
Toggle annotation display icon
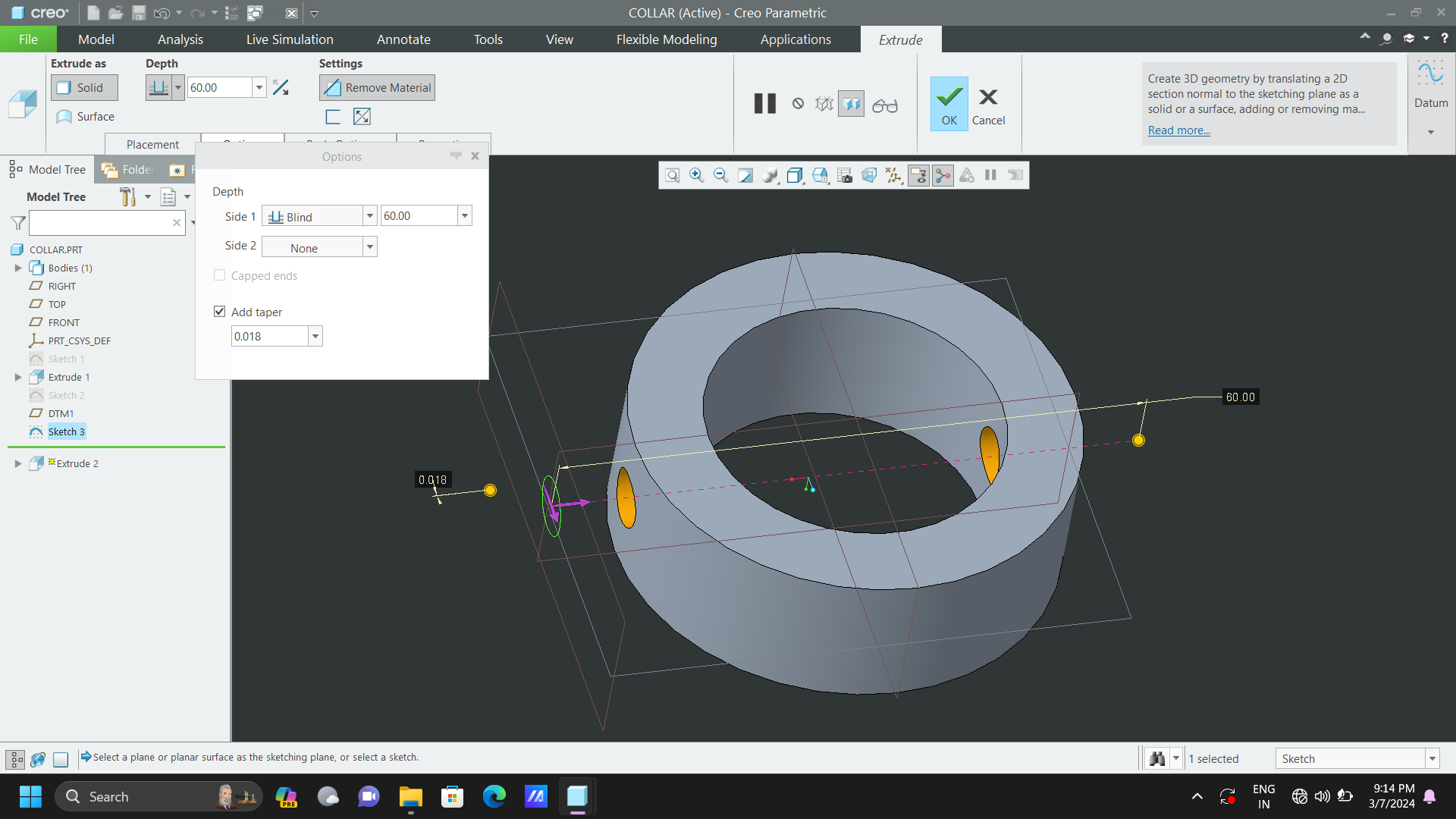point(918,176)
